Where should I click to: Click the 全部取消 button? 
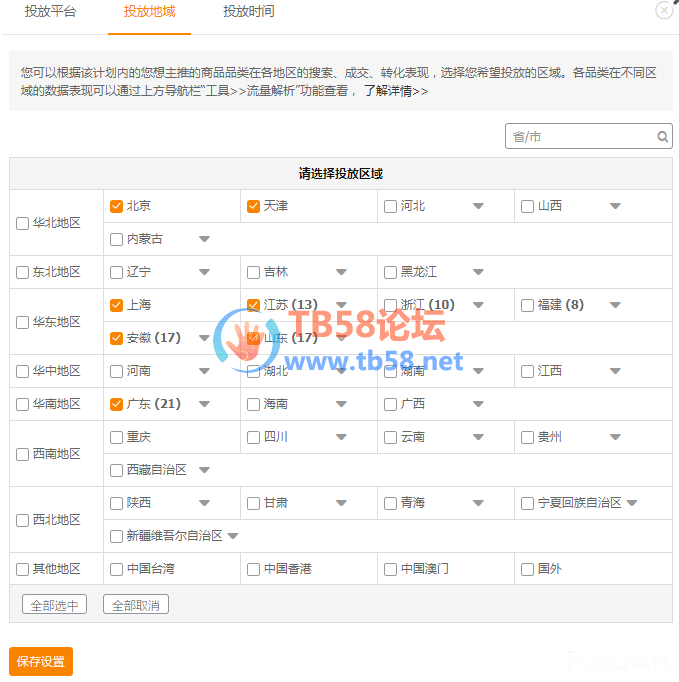pyautogui.click(x=136, y=605)
